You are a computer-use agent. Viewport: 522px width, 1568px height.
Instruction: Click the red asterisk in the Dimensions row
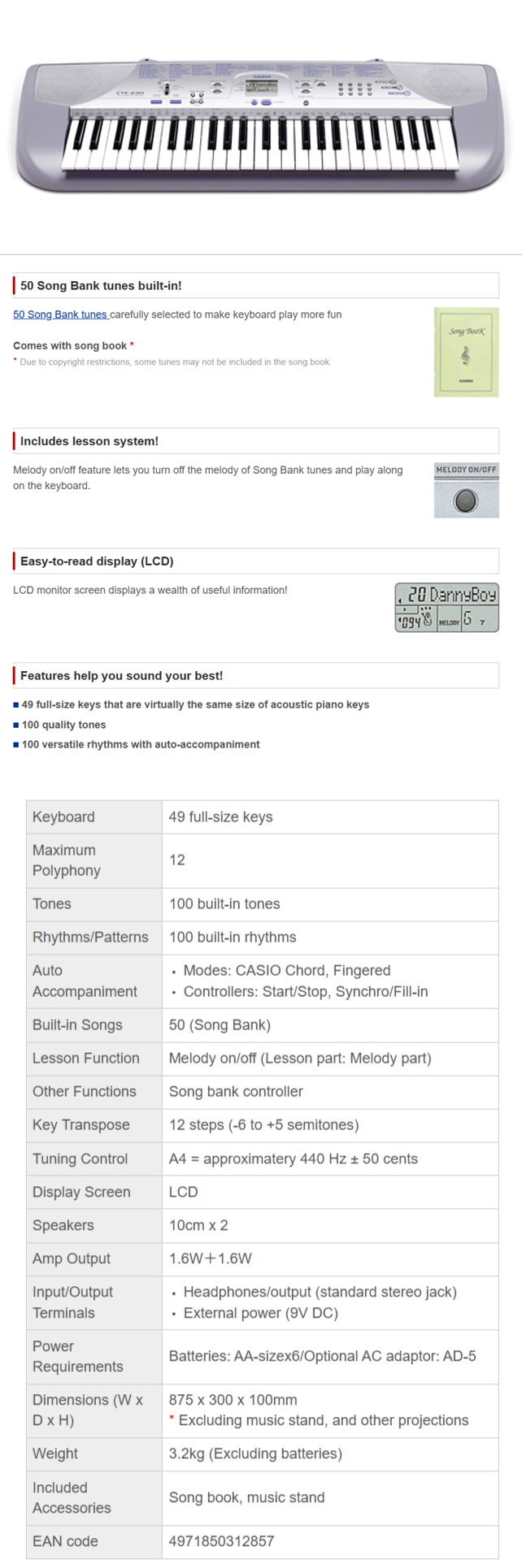[x=172, y=1419]
